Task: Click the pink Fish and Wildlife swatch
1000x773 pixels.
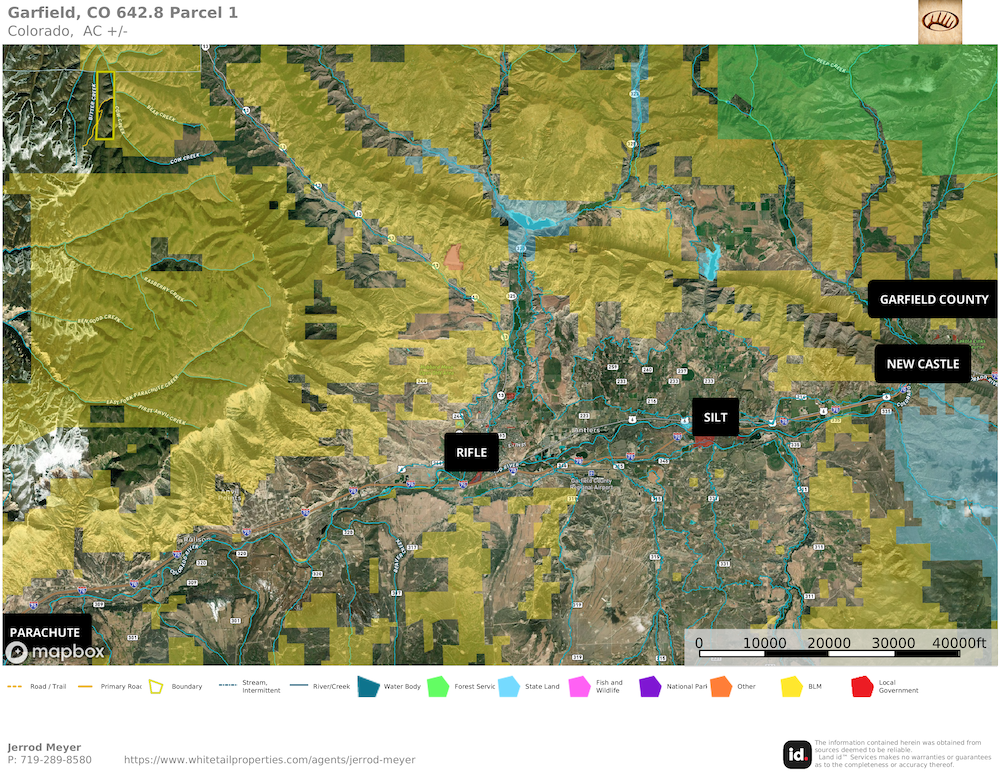Action: pos(579,687)
